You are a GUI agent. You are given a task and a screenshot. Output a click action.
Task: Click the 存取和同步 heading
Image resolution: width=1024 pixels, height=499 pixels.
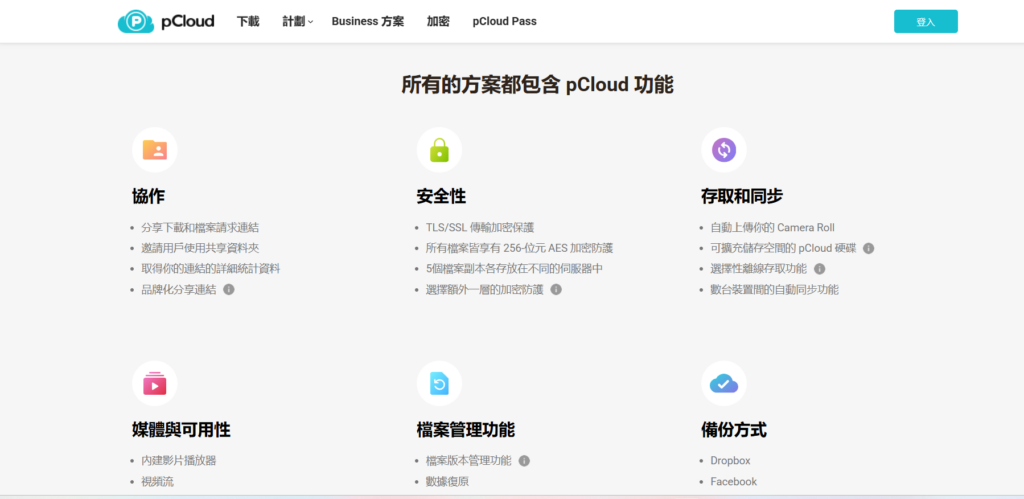tap(742, 196)
